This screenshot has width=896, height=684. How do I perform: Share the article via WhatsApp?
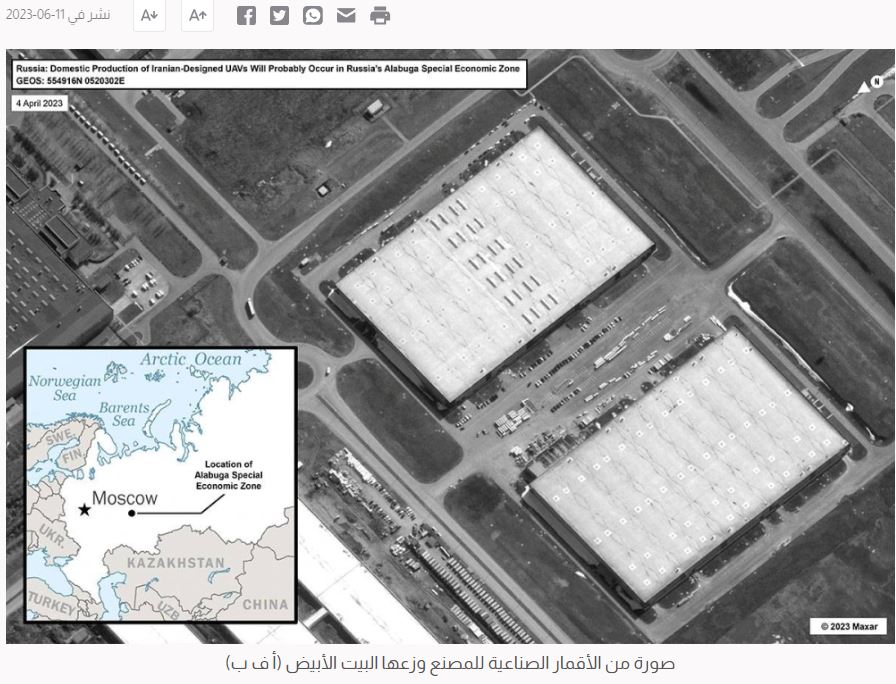tap(313, 15)
